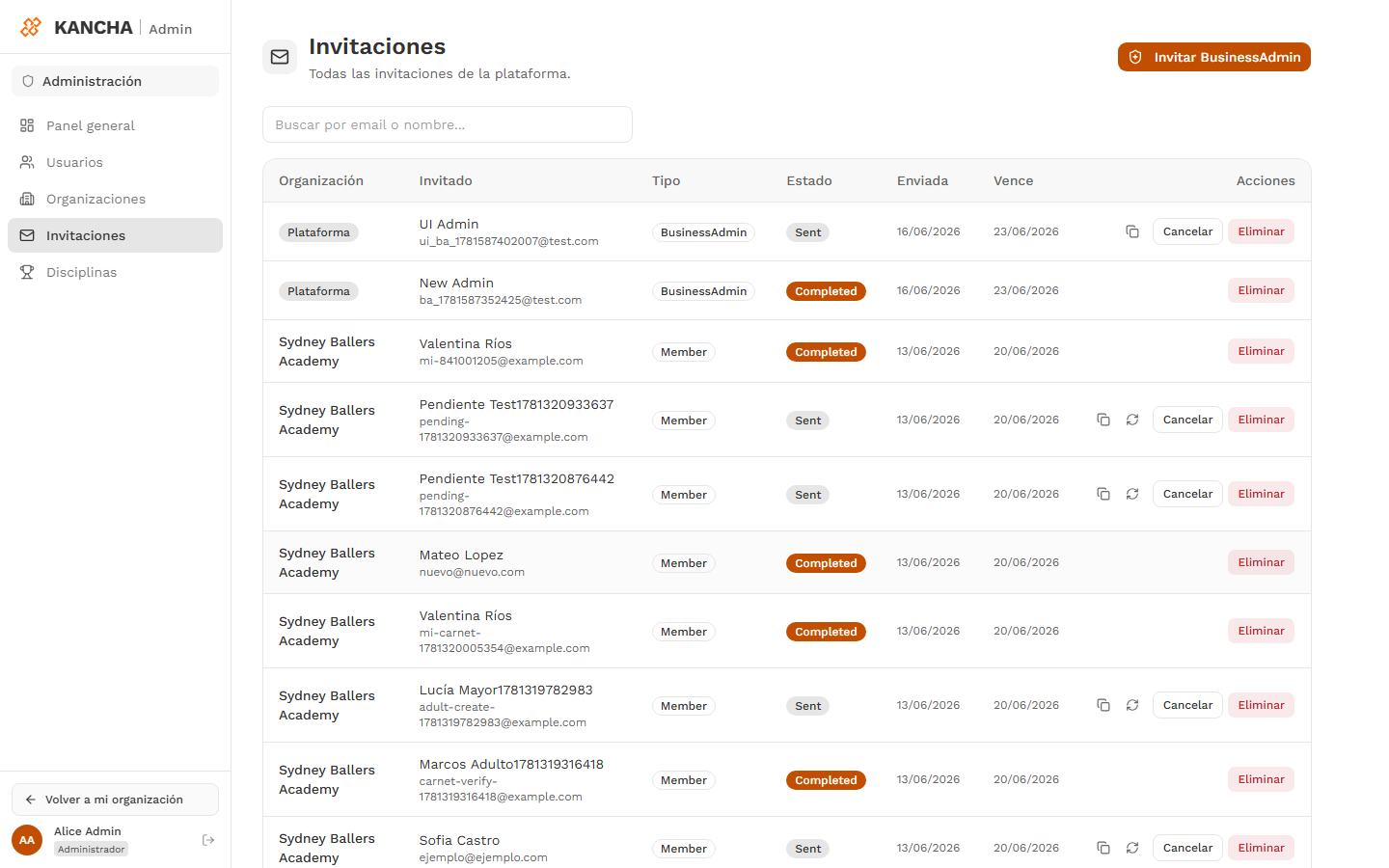Click the Organización column header
The width and height of the screenshot is (1389, 868).
[321, 180]
